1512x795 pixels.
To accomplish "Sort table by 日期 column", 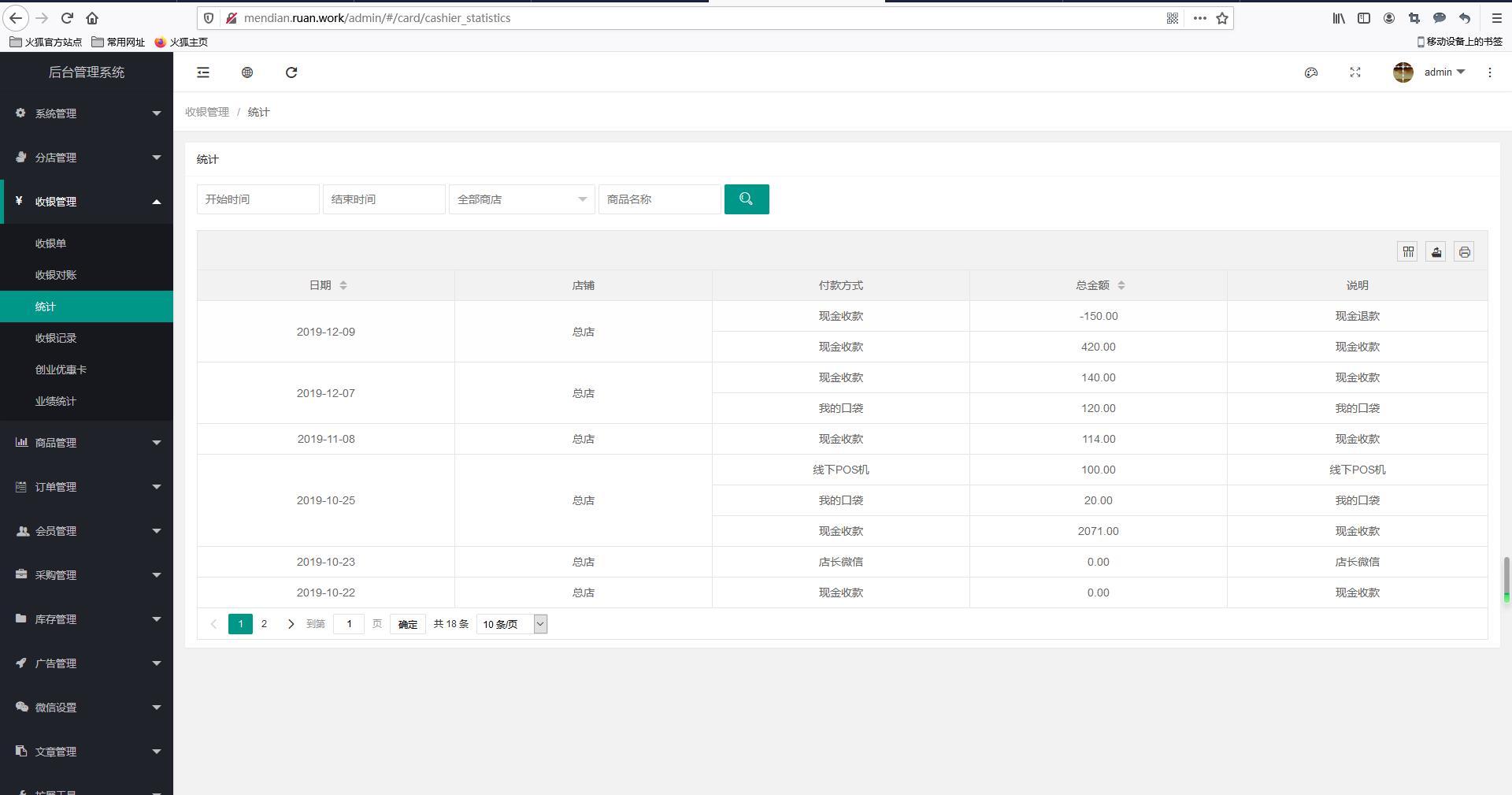I will pos(343,285).
